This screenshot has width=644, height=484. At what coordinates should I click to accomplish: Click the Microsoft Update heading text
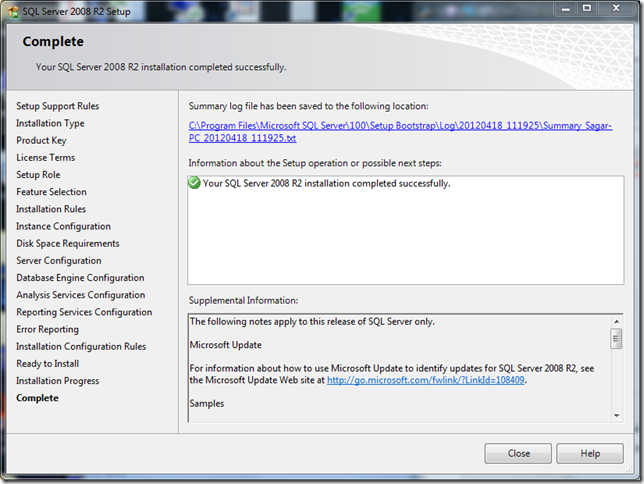point(225,345)
